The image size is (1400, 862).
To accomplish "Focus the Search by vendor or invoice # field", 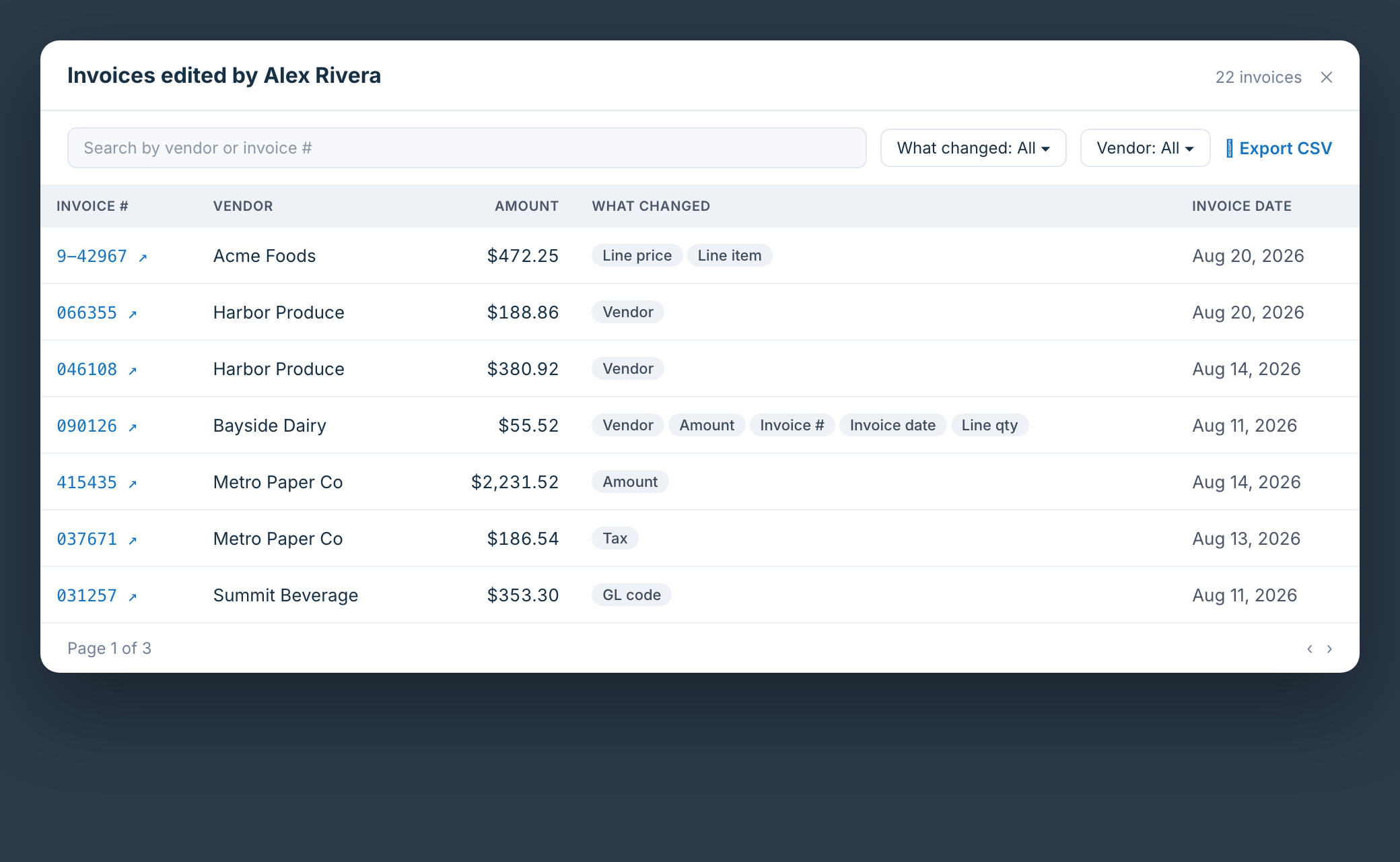I will (466, 148).
